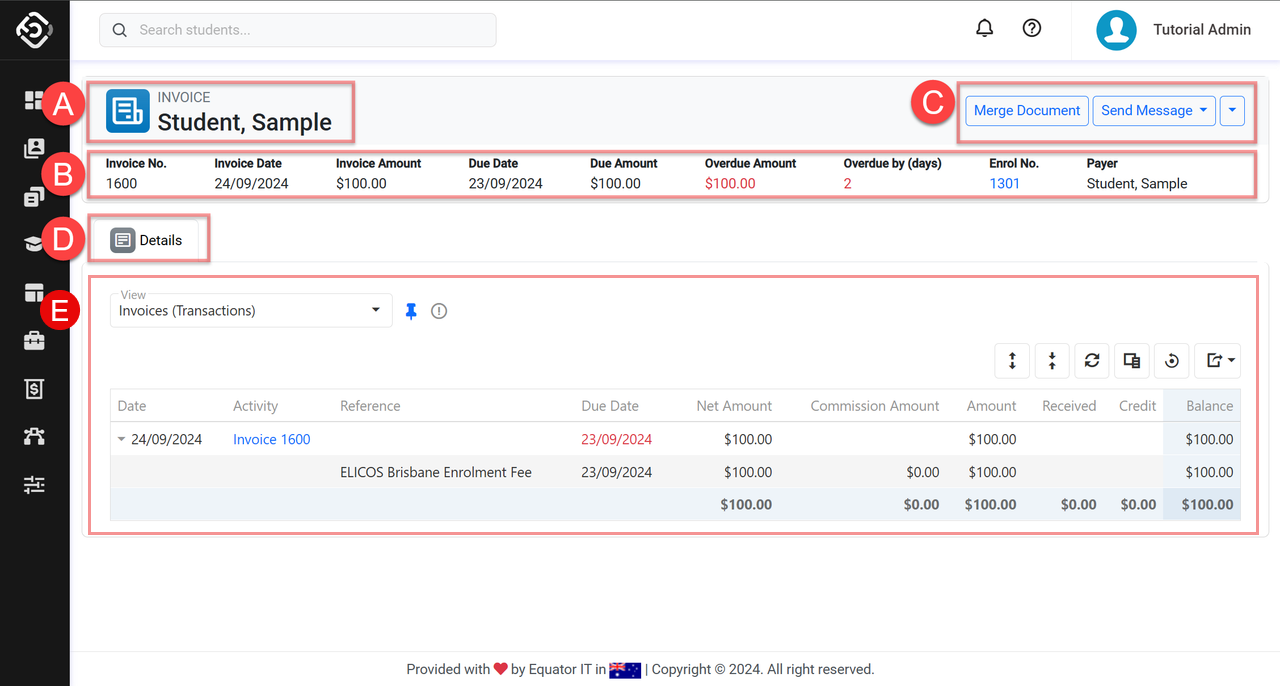Open the briefcase sidebar icon
Screen dimensions: 1280x686
[34, 341]
